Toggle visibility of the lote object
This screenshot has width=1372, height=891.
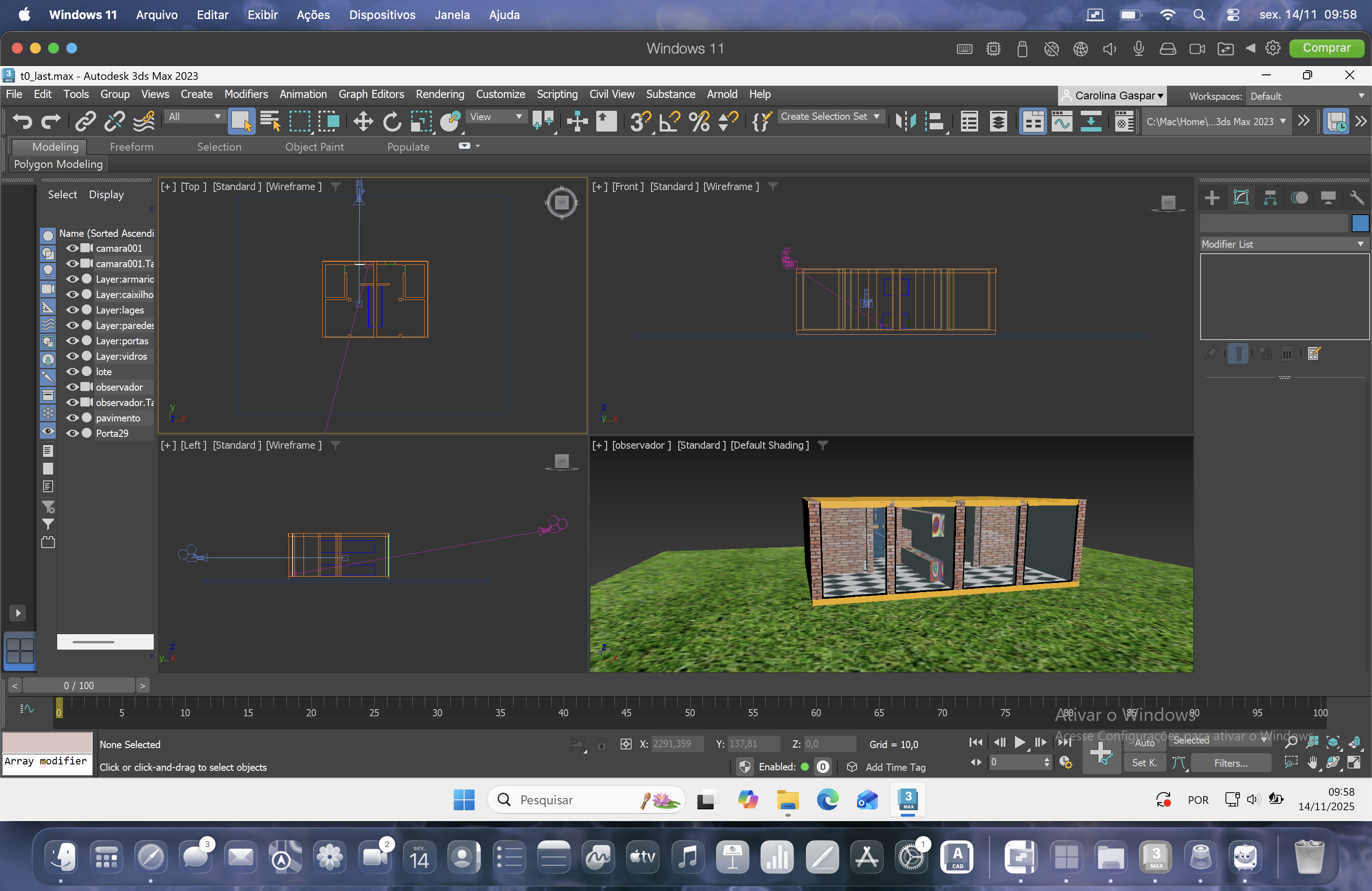point(72,371)
